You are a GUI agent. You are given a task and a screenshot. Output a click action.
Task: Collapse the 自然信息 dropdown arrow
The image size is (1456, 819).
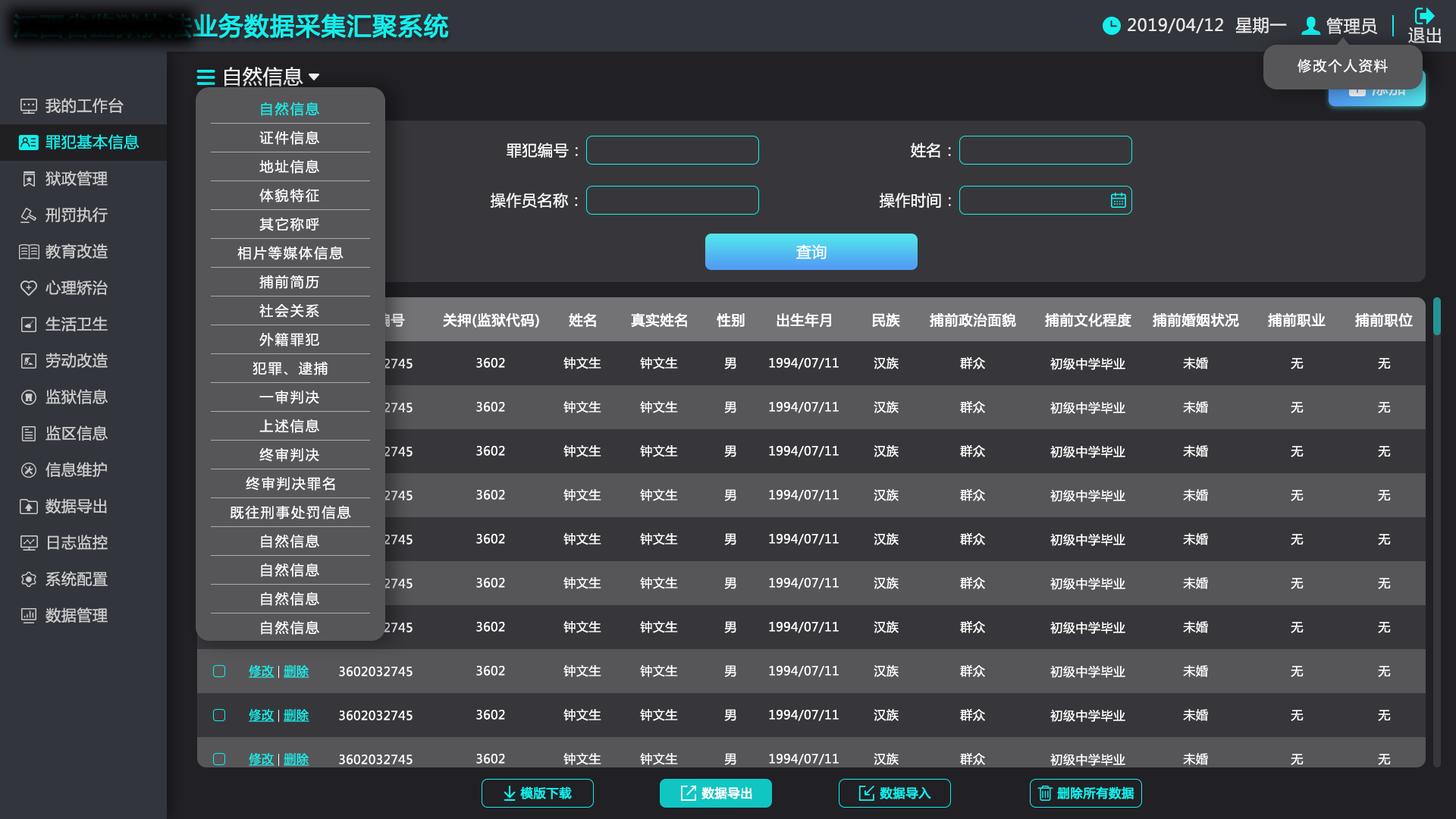[x=315, y=77]
